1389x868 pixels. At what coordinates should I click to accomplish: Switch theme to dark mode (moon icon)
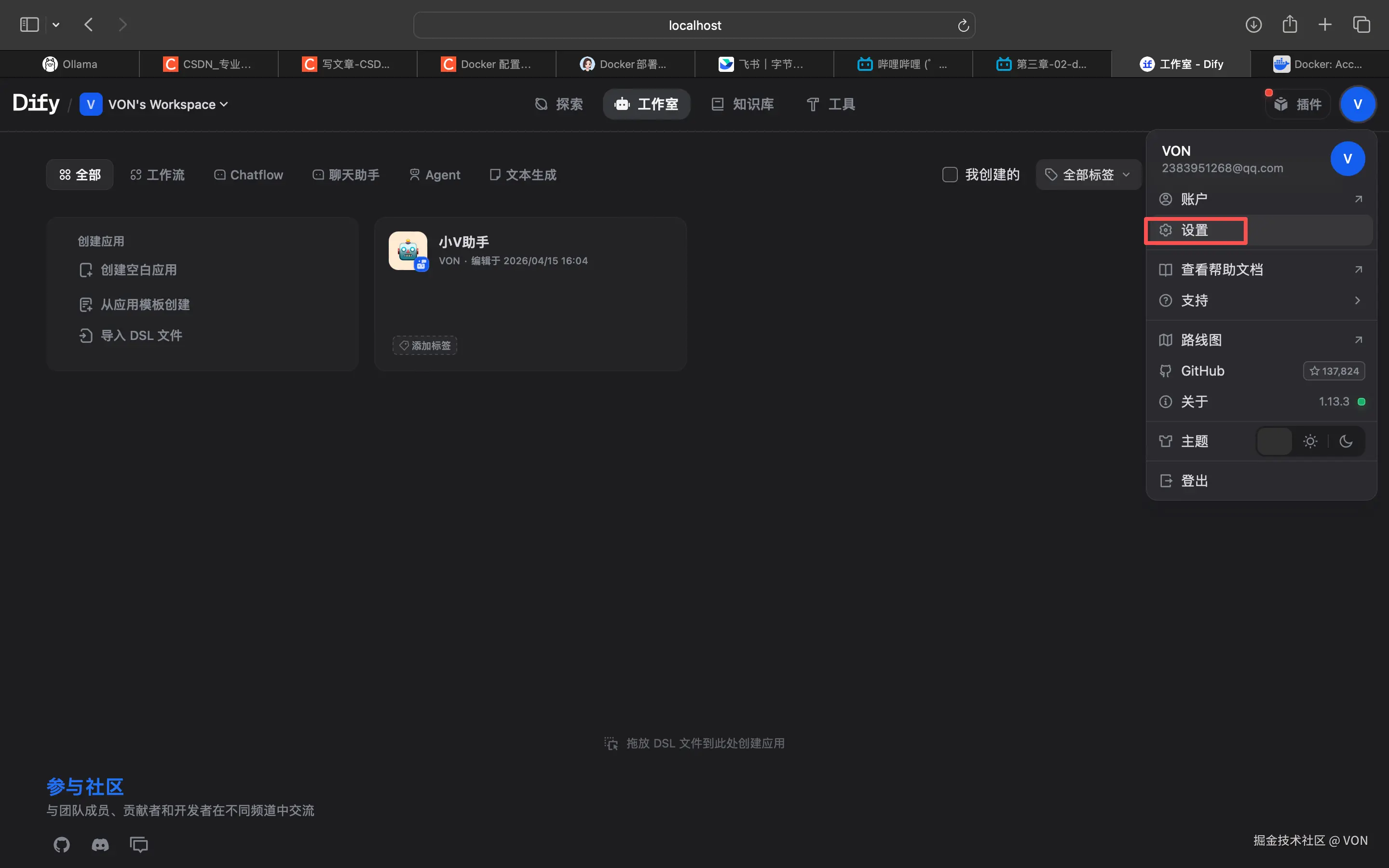[1347, 441]
